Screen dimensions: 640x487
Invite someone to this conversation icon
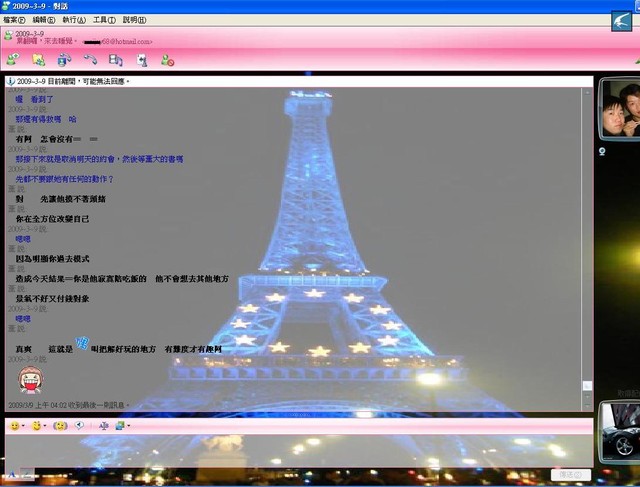tap(13, 60)
